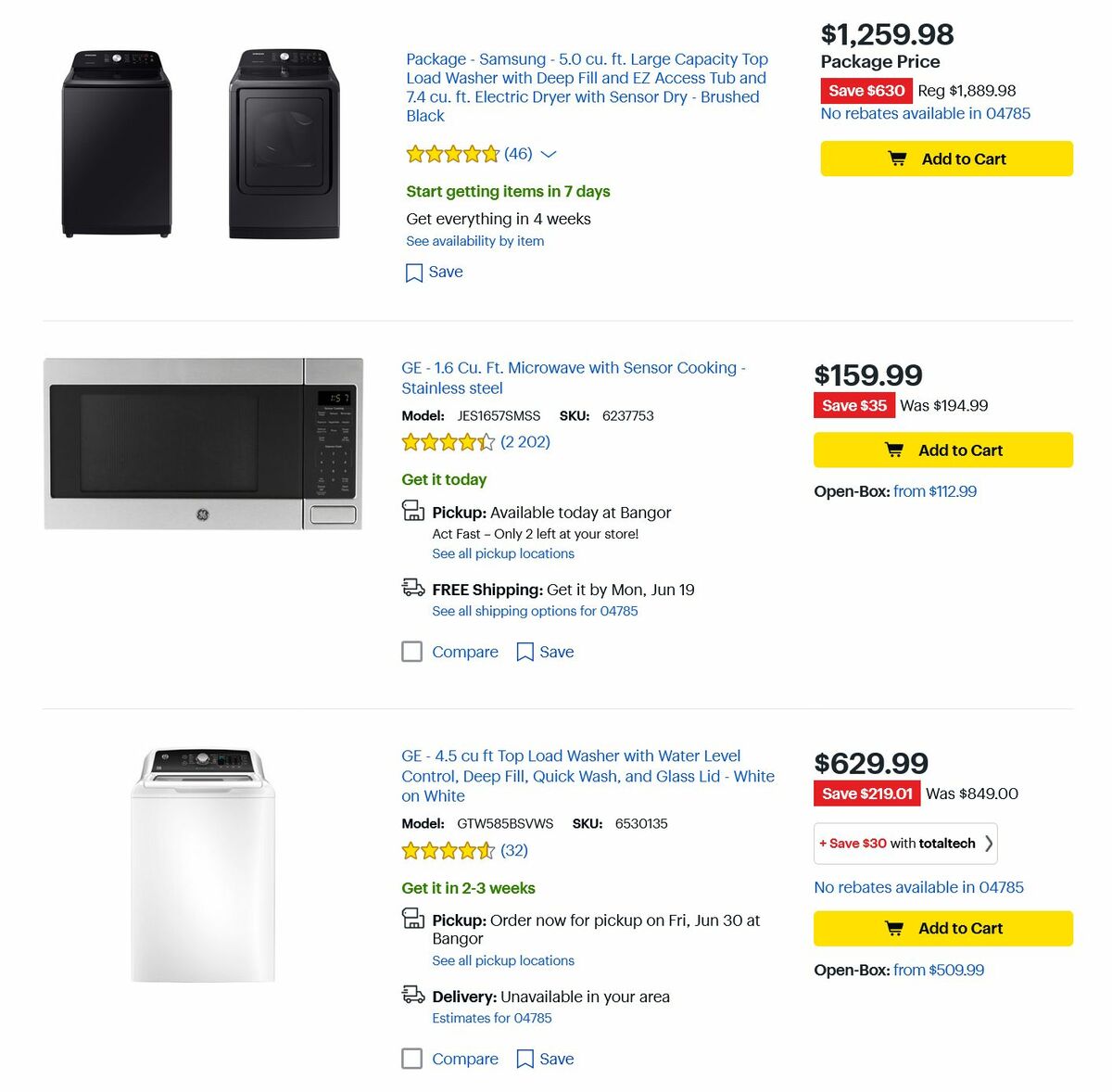Enable Compare checkbox for GE microwave

(411, 652)
